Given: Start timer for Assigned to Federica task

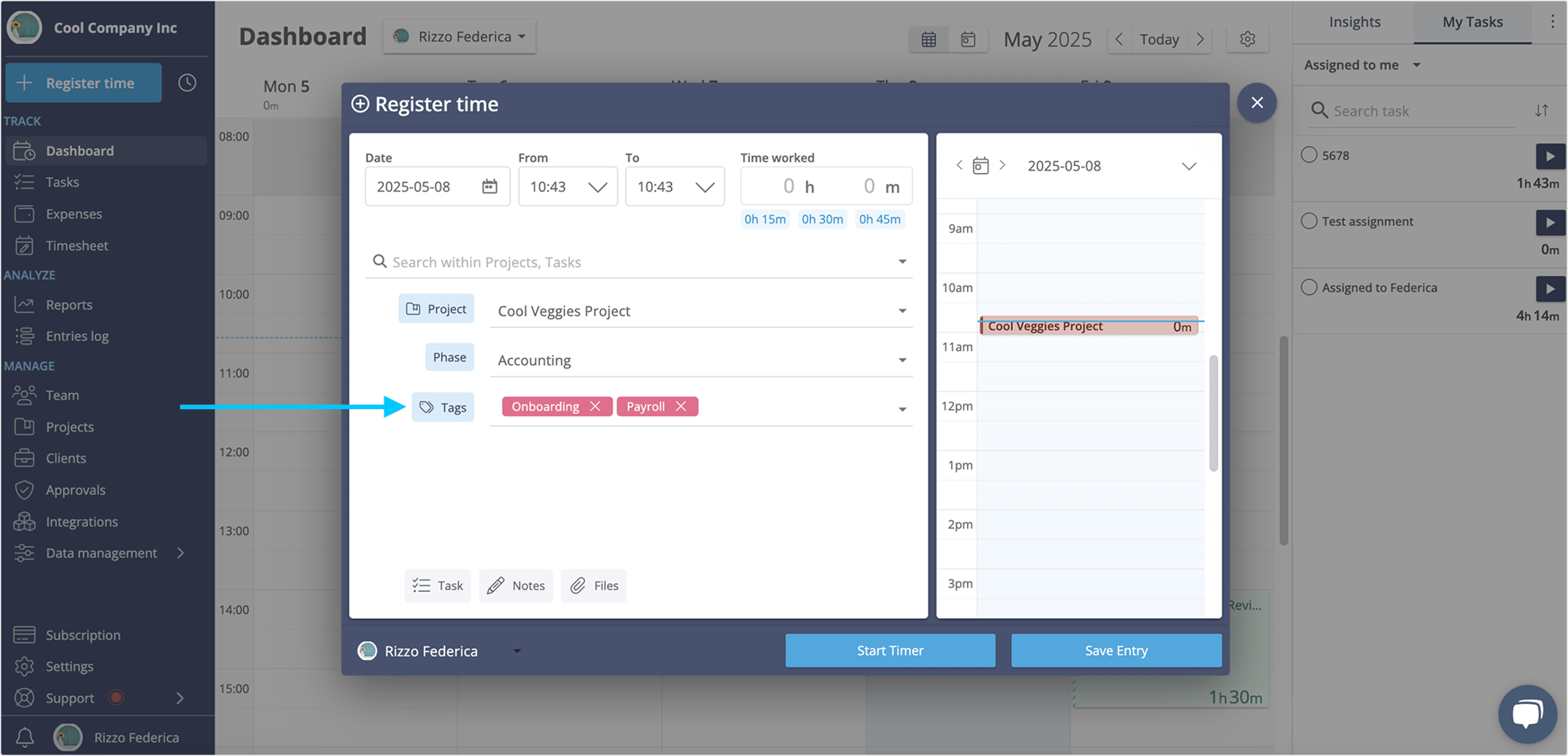Looking at the screenshot, I should (1550, 289).
